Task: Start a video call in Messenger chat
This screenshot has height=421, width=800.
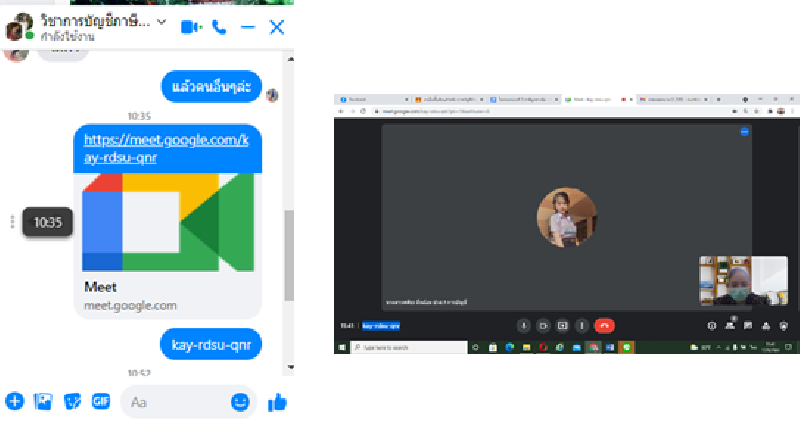Action: click(x=192, y=27)
